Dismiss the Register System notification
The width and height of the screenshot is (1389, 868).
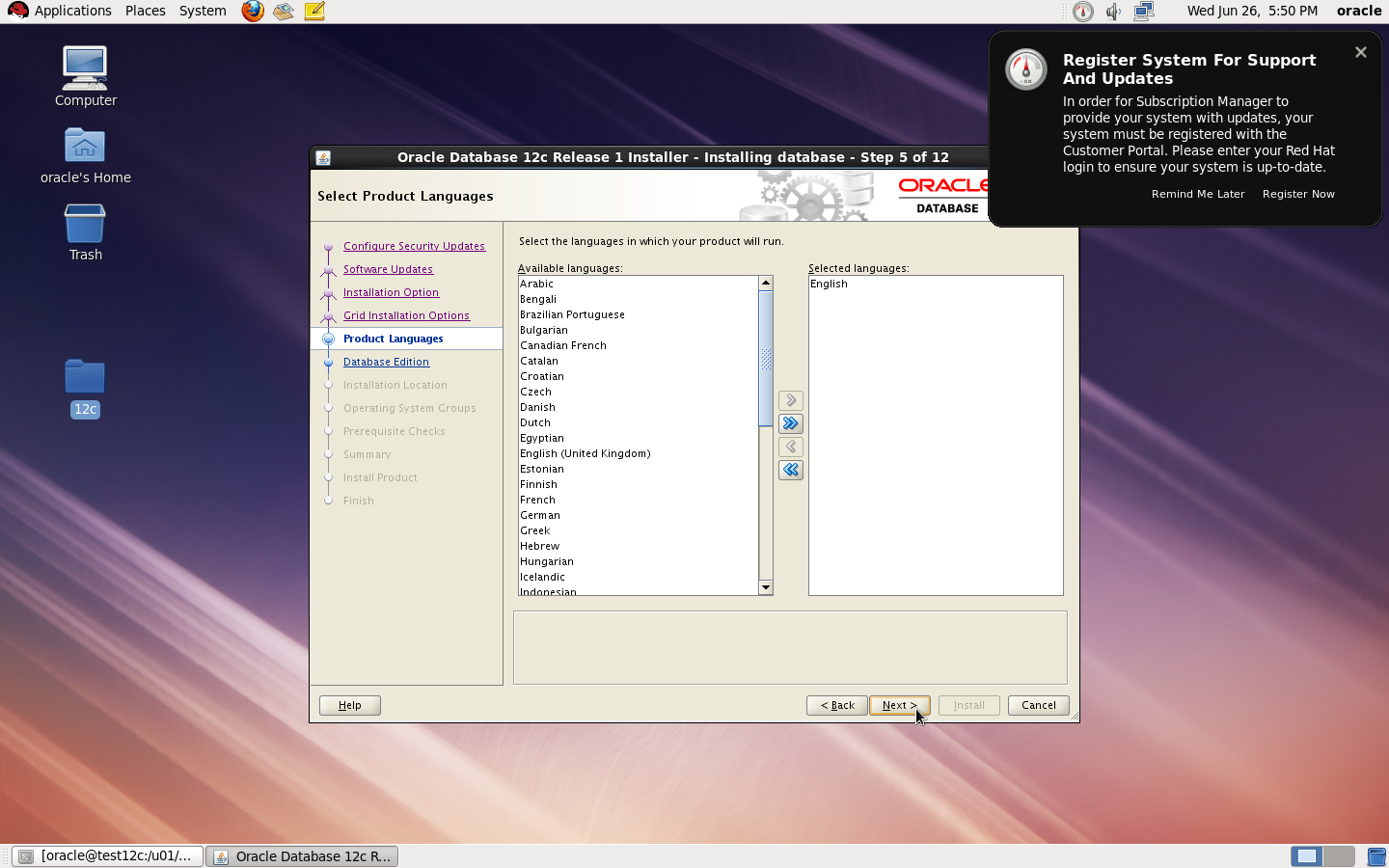[1360, 52]
